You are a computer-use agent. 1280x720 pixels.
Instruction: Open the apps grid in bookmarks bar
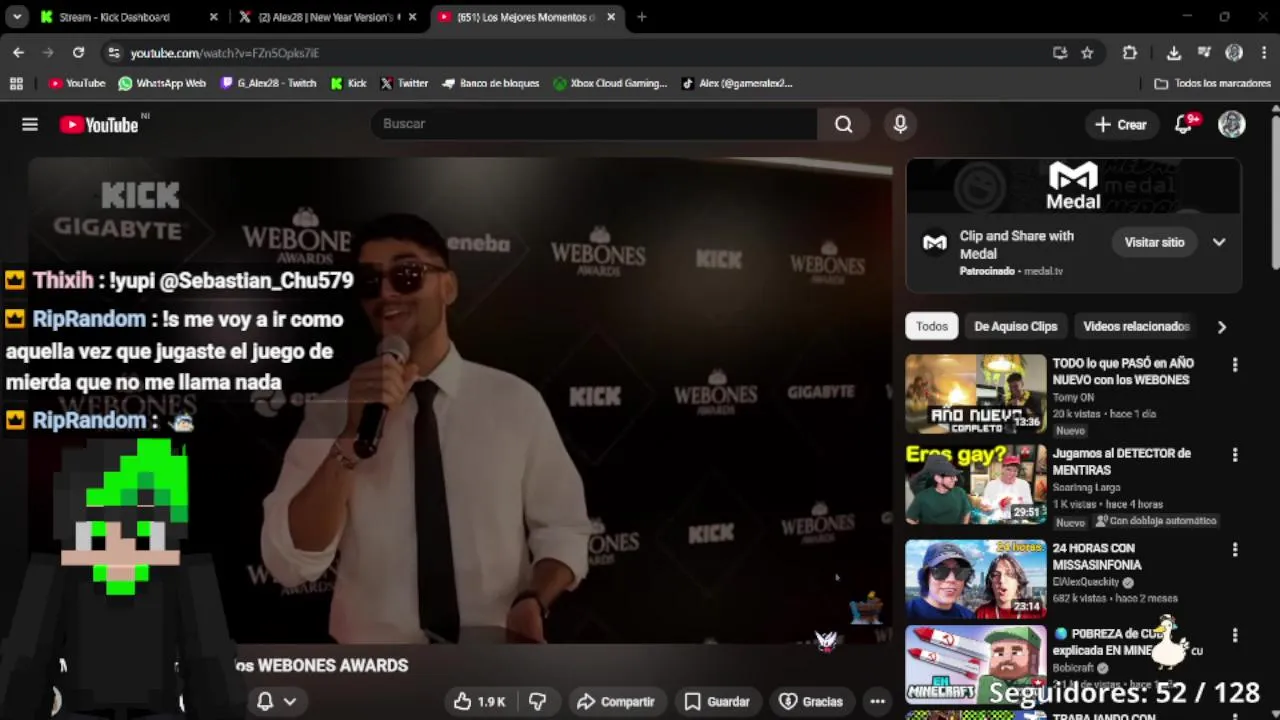[16, 83]
